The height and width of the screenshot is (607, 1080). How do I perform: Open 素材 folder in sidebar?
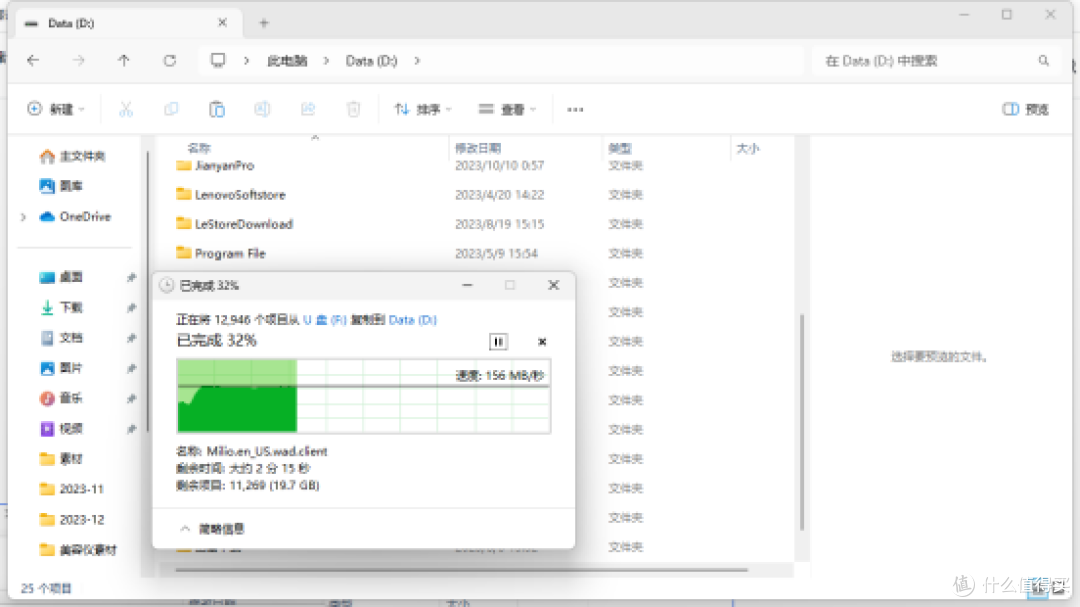coord(61,459)
